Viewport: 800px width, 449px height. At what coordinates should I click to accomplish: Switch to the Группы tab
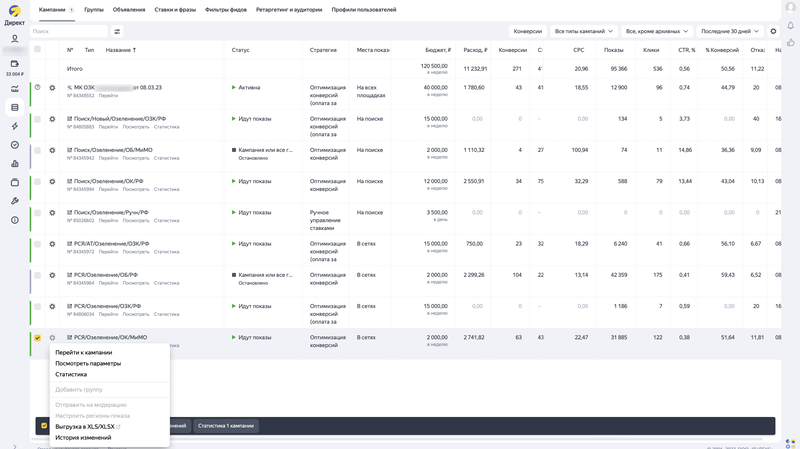pyautogui.click(x=94, y=10)
